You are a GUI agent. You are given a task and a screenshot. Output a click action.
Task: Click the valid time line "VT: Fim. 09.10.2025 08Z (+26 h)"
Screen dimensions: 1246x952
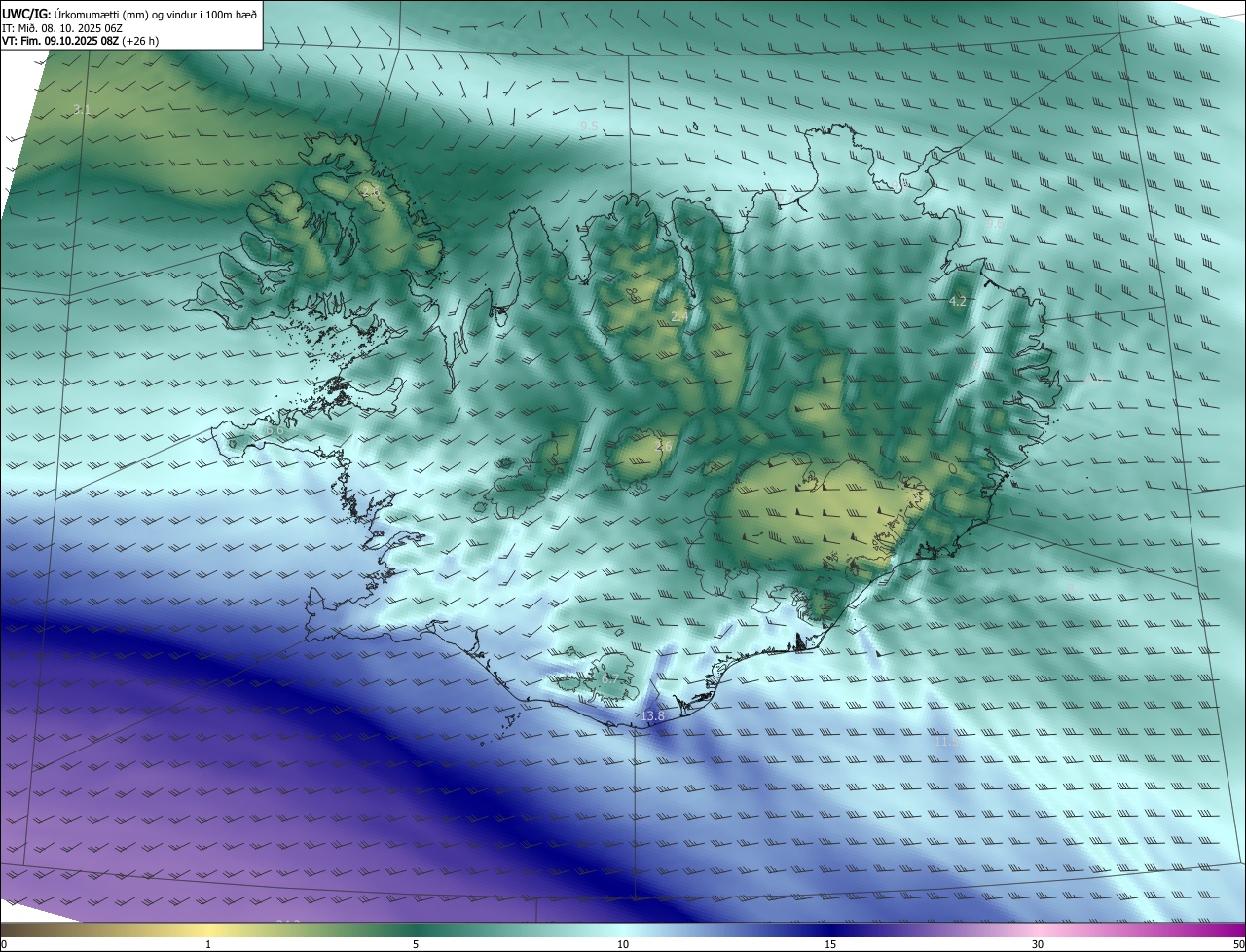coord(81,41)
